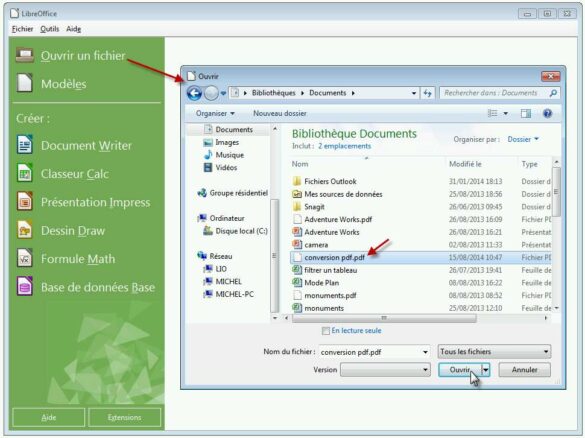Screen dimensions: 585x438
Task: Select LIO under Réseau
Action: 221,269
